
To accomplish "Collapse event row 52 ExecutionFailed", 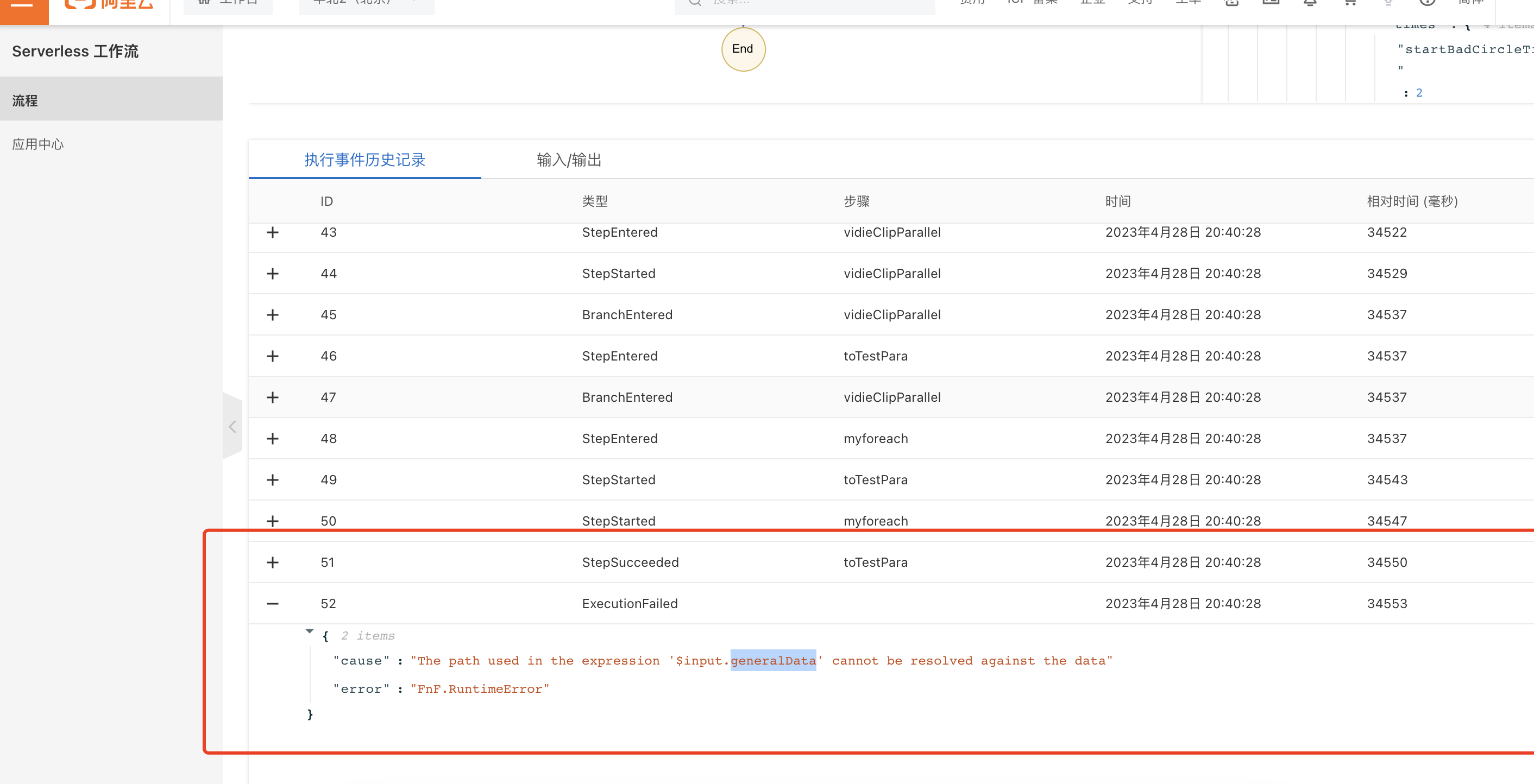I will (273, 604).
